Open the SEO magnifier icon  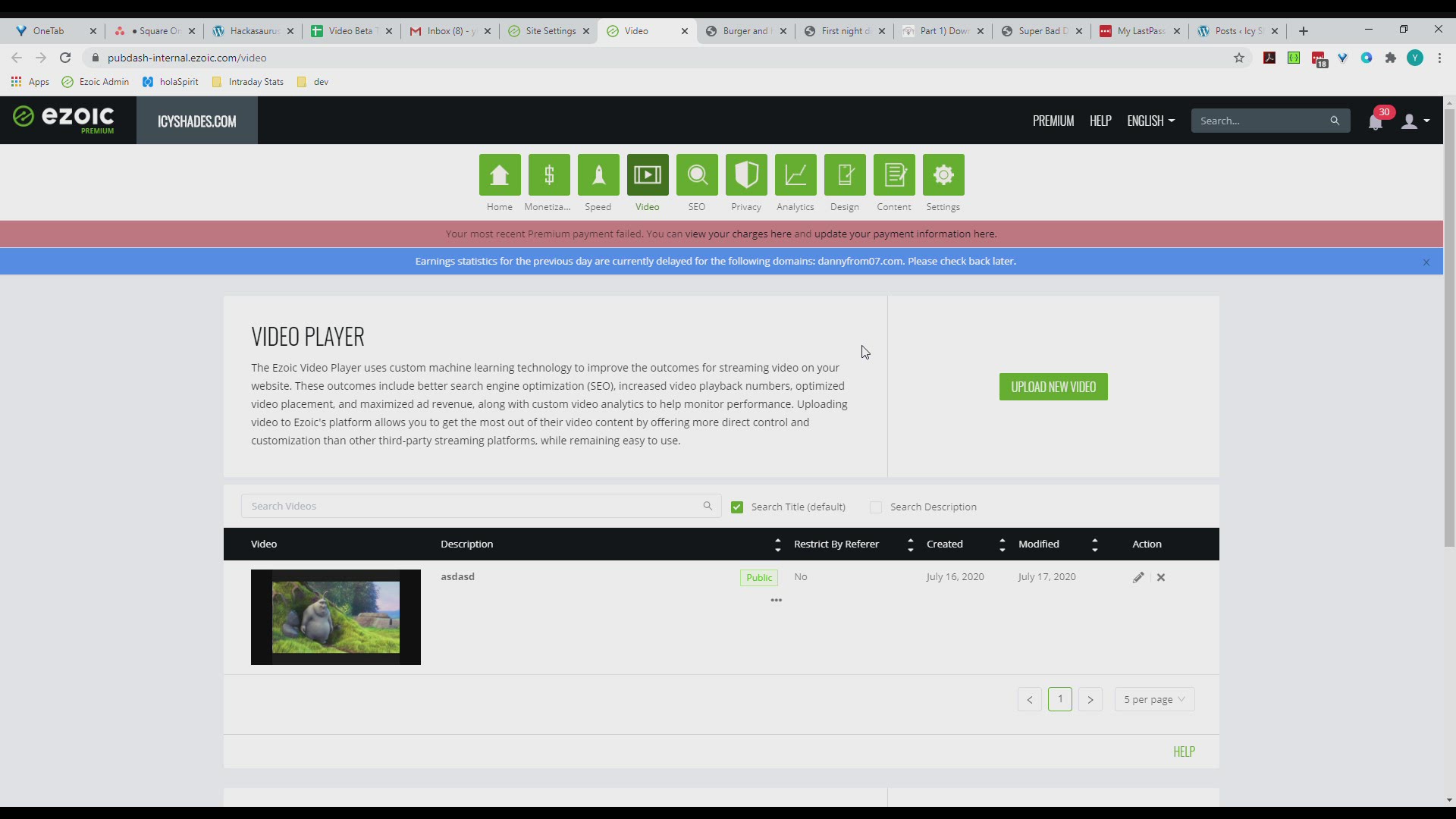[x=697, y=174]
